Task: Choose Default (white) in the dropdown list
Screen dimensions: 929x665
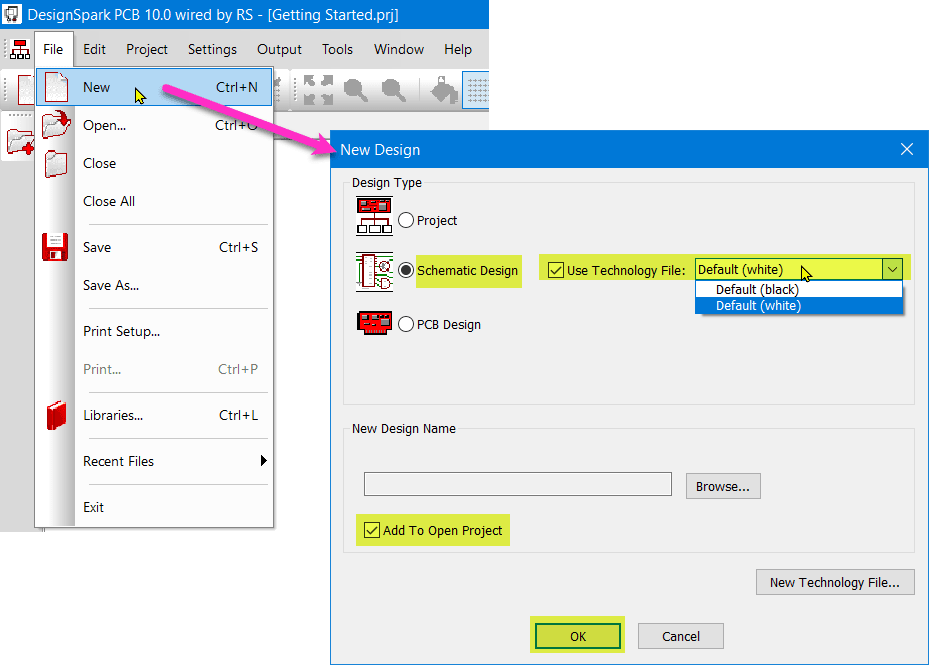Action: pyautogui.click(x=799, y=306)
